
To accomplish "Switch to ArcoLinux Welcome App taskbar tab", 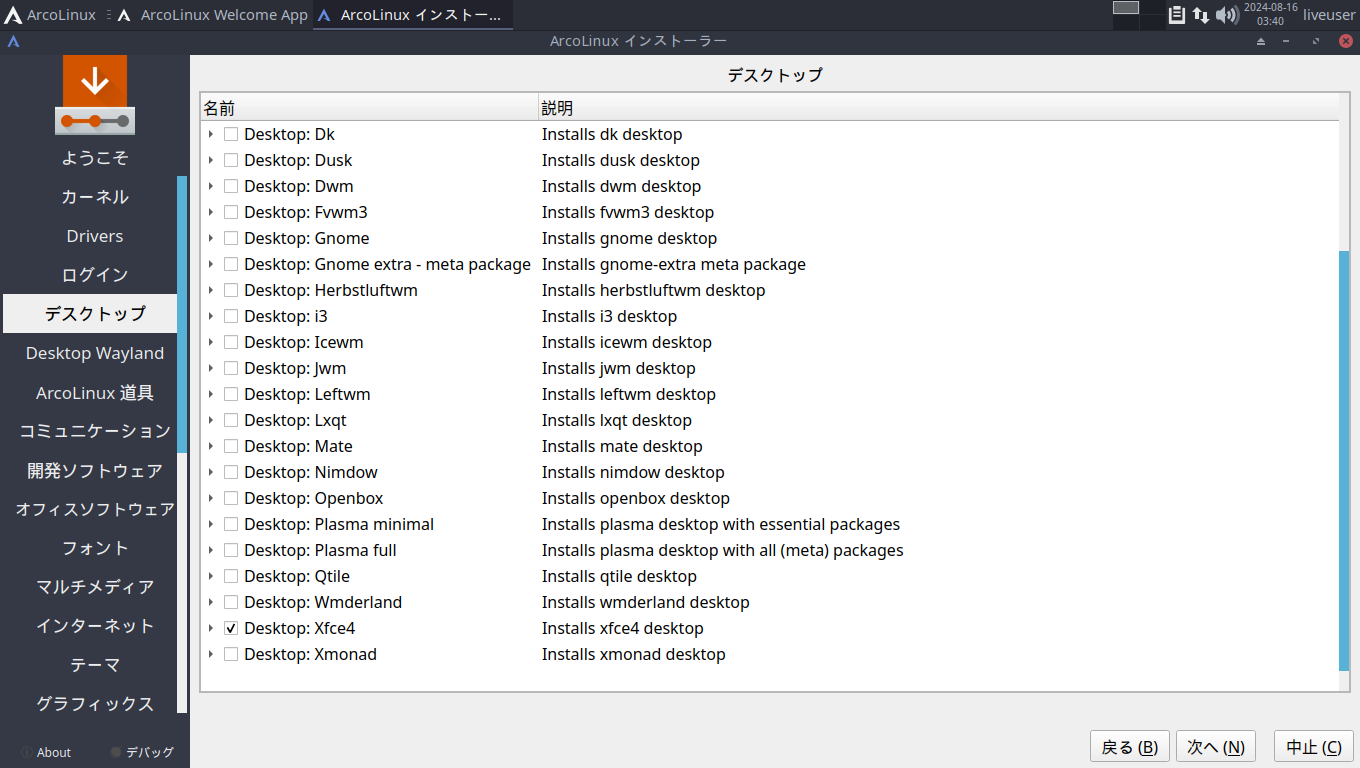I will point(213,15).
